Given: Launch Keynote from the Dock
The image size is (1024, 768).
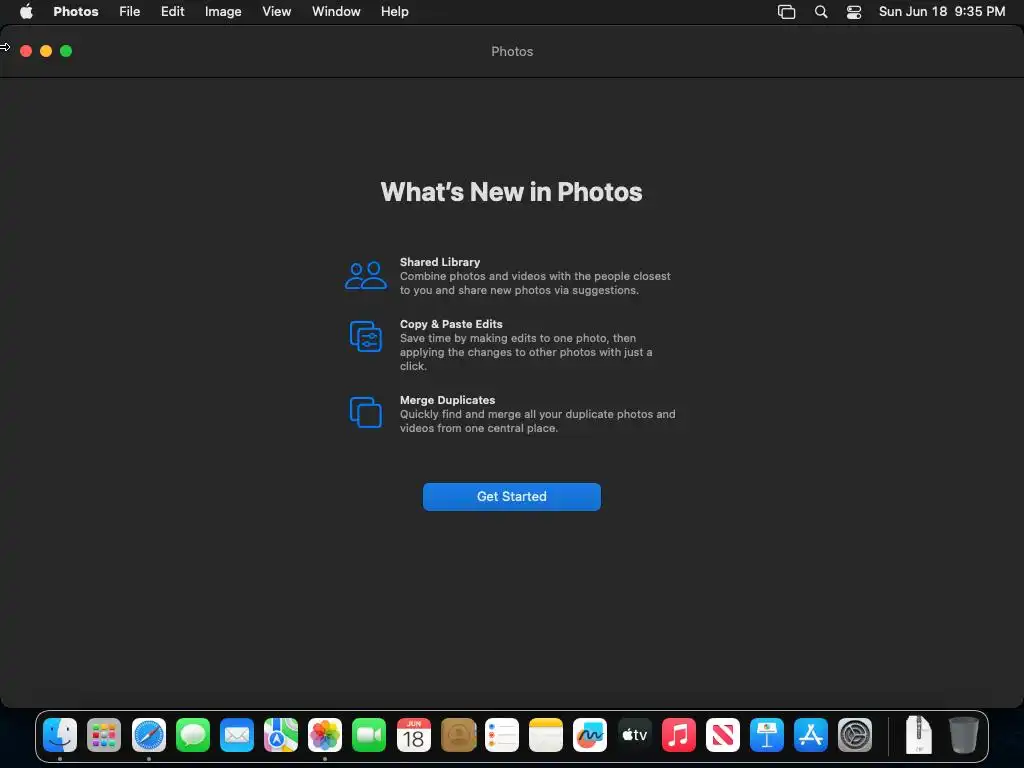Looking at the screenshot, I should (x=767, y=735).
